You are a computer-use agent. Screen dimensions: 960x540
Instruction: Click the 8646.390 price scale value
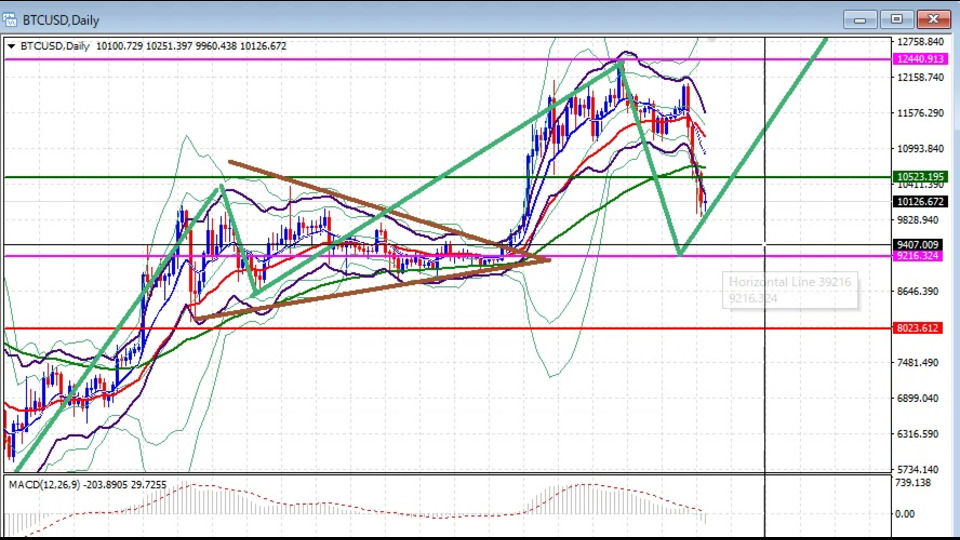click(918, 291)
